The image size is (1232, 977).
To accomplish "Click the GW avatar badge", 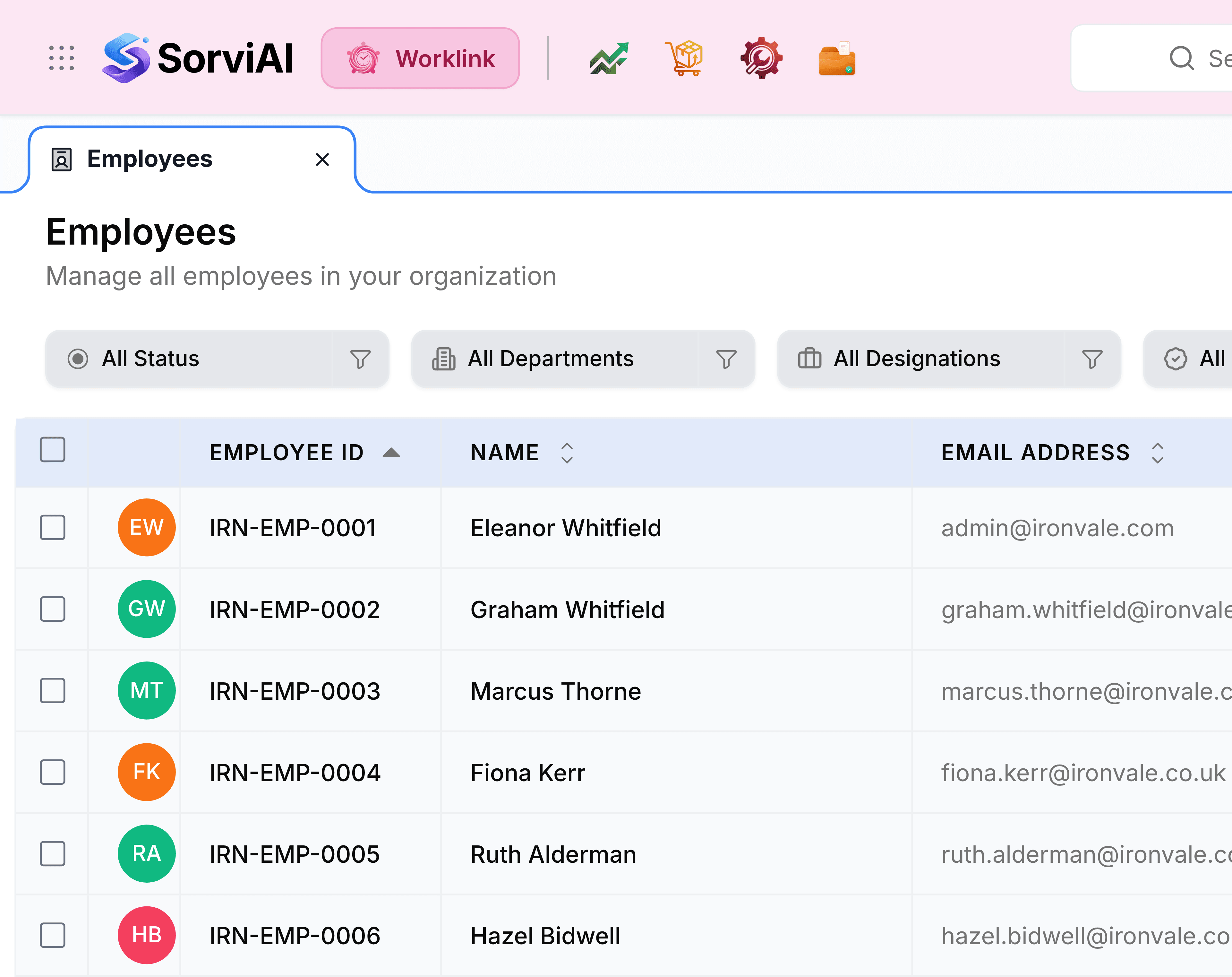I will [147, 610].
